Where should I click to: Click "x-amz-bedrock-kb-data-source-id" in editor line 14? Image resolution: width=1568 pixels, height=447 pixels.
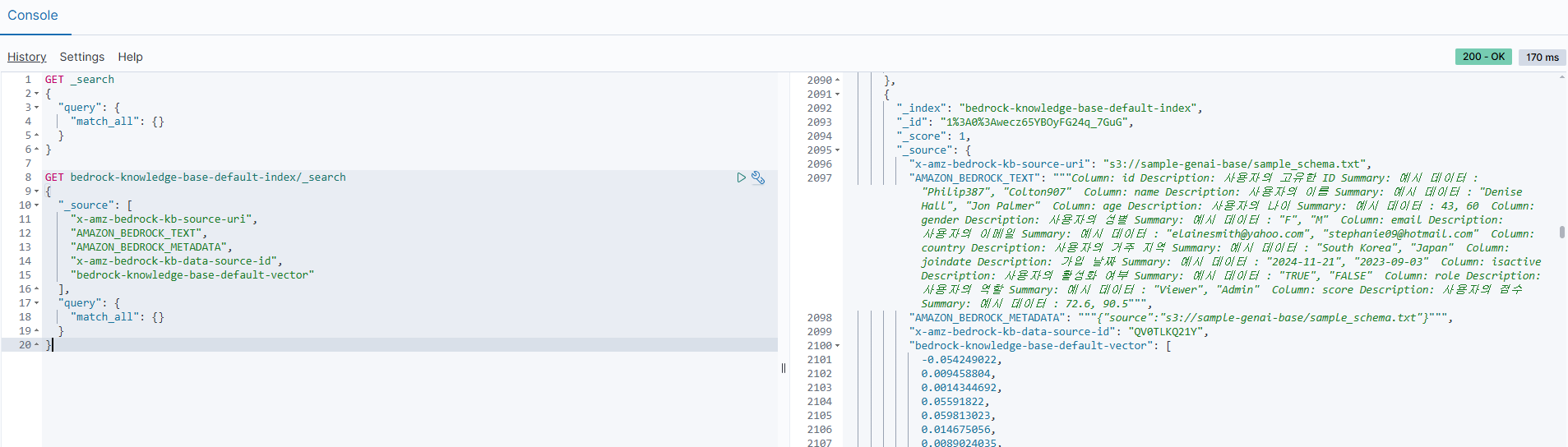(174, 261)
